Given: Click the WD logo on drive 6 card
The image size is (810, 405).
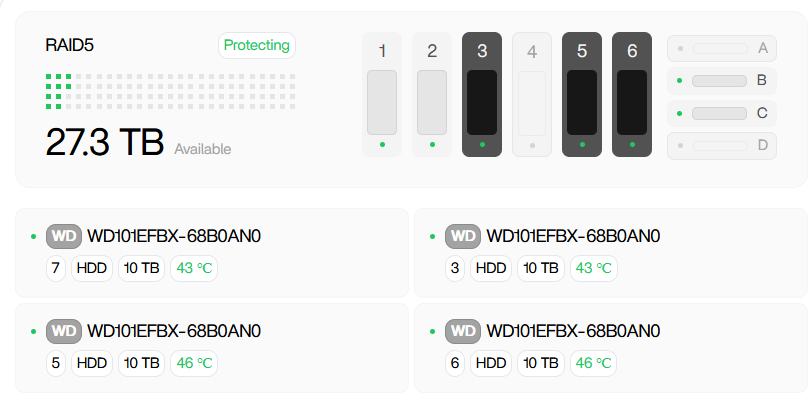Looking at the screenshot, I should [x=463, y=331].
